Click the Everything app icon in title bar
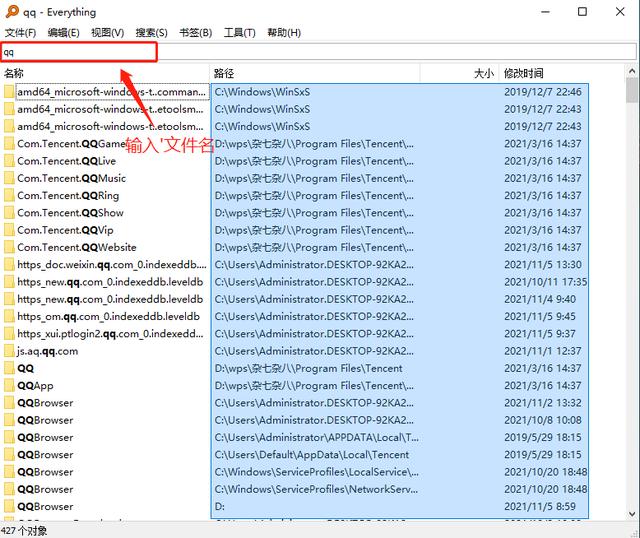The width and height of the screenshot is (640, 538). (x=11, y=12)
